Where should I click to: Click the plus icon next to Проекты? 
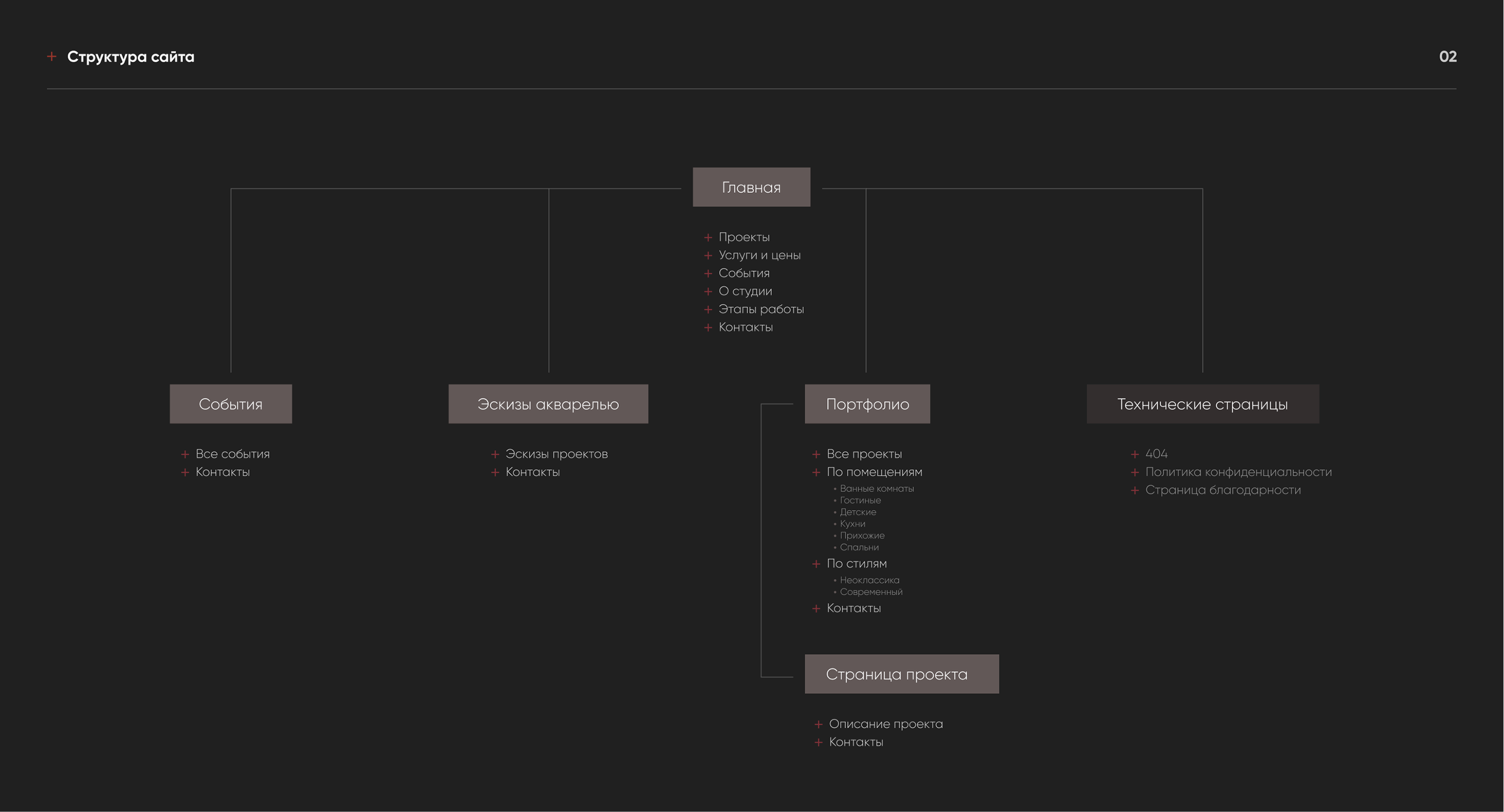point(707,237)
